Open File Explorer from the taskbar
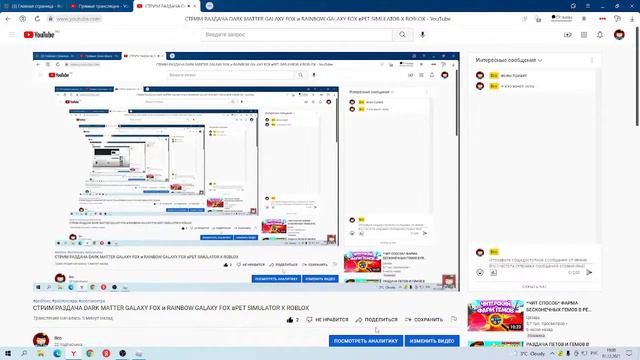640x360 pixels. tap(40, 353)
